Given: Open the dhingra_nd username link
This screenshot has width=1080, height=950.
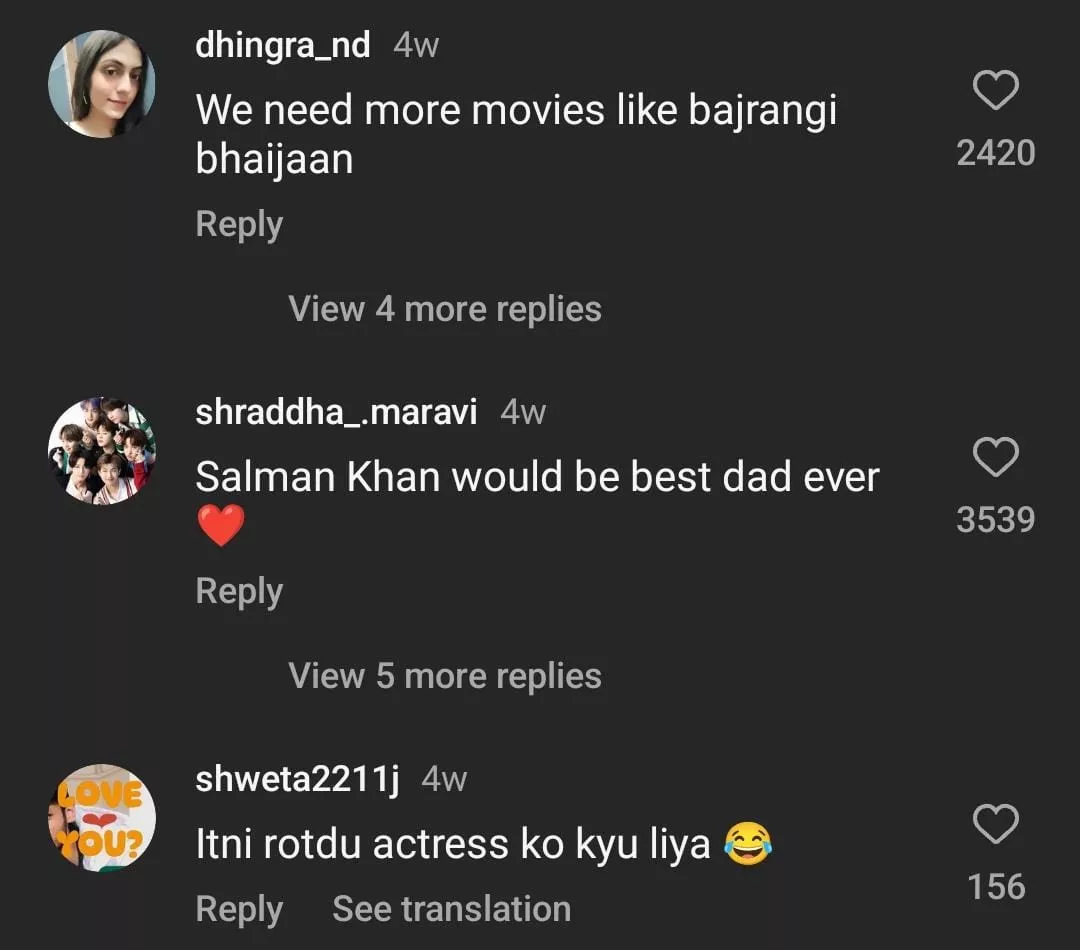Looking at the screenshot, I should (x=283, y=45).
